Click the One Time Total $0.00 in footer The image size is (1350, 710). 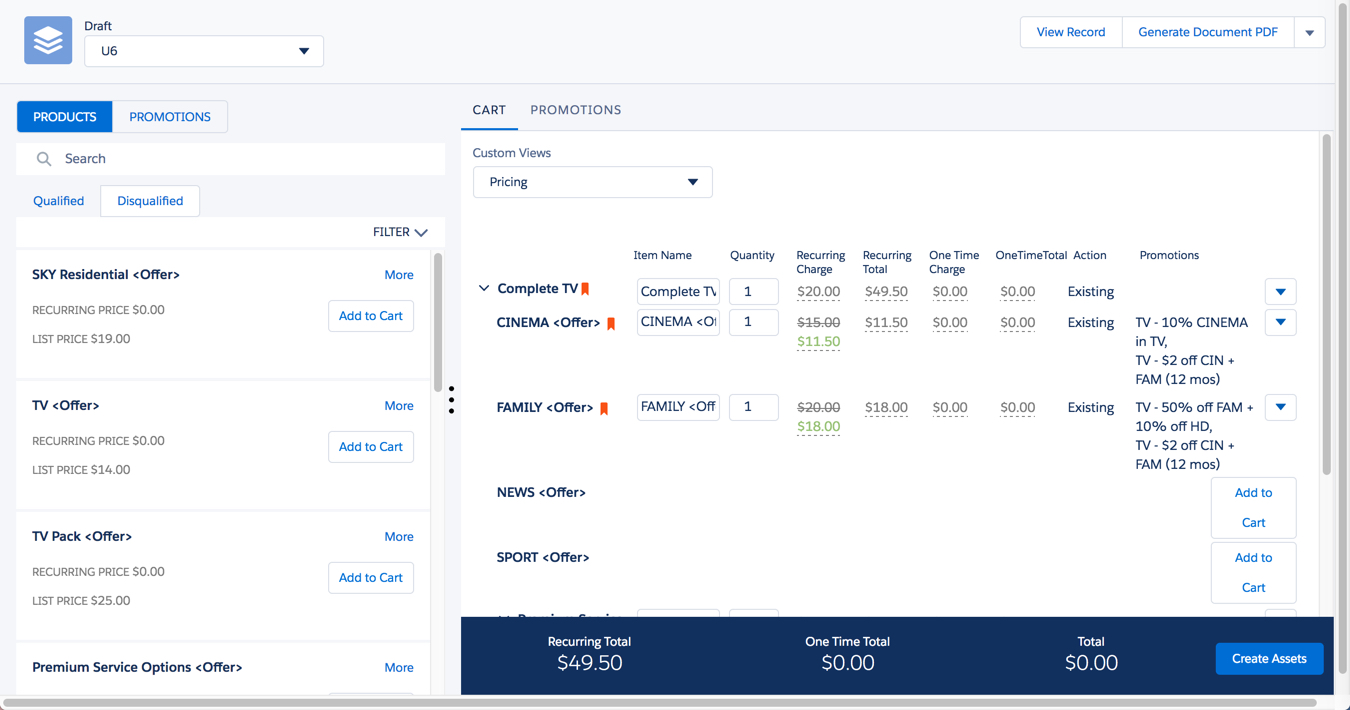(848, 663)
